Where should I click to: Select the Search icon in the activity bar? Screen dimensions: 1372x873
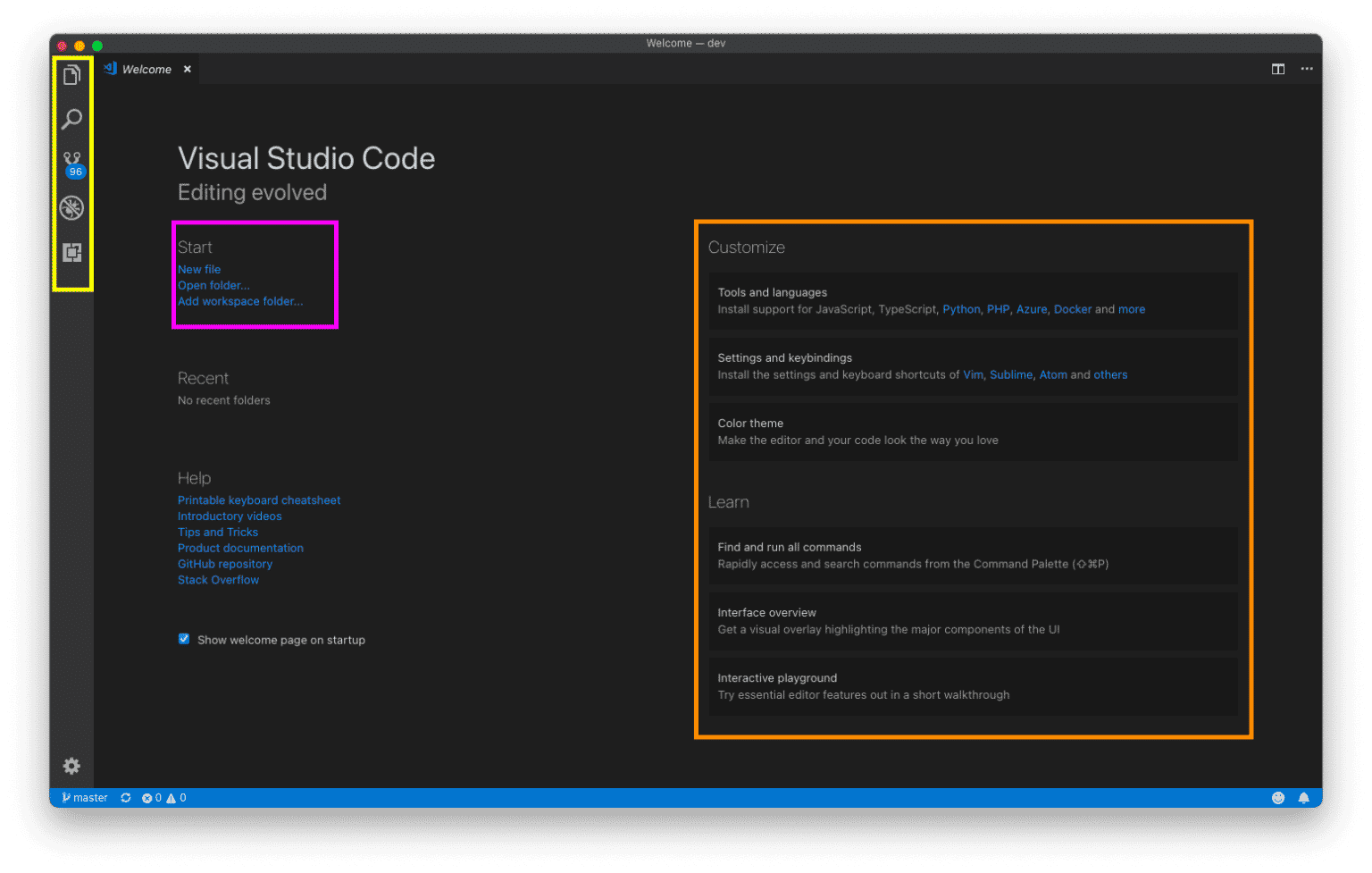72,119
